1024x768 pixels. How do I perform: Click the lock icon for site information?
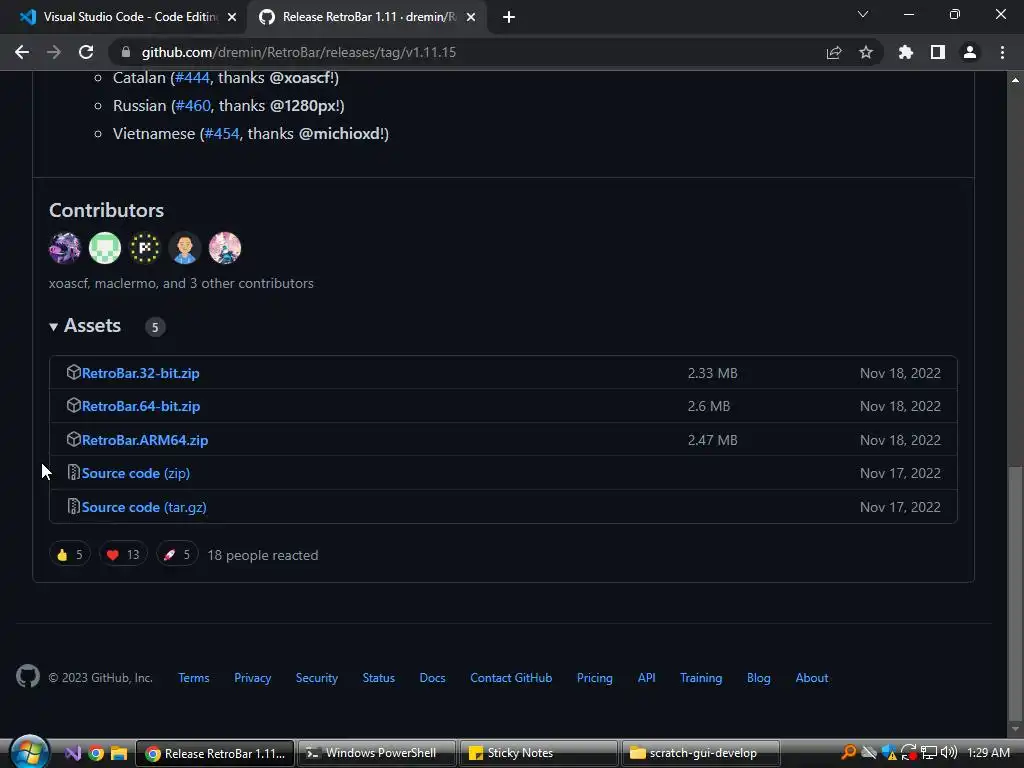click(126, 52)
